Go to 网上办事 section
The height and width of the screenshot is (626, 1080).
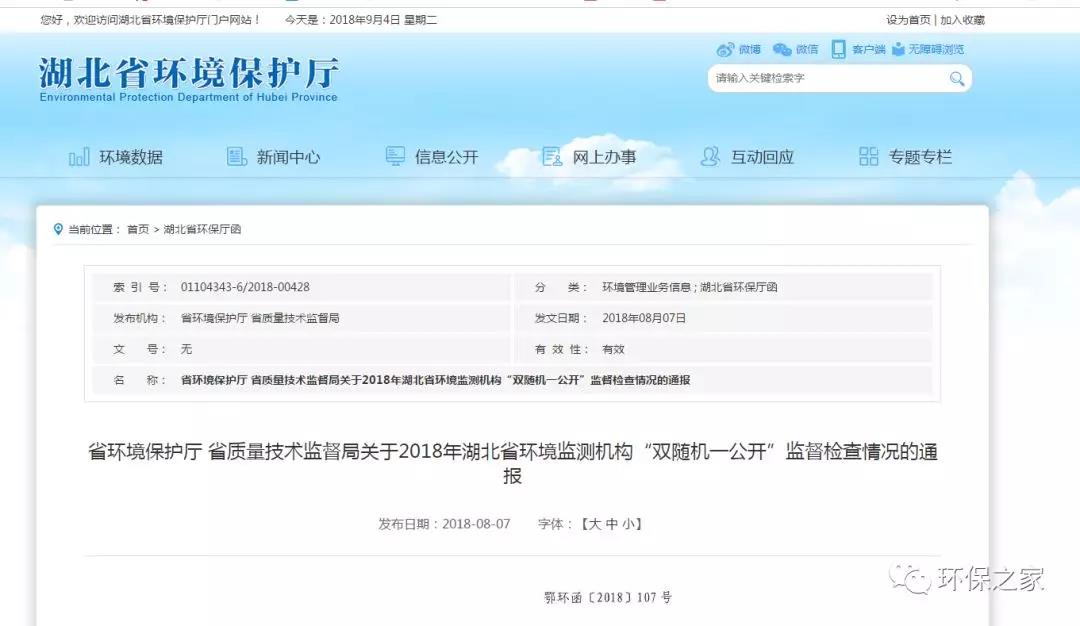coord(590,157)
